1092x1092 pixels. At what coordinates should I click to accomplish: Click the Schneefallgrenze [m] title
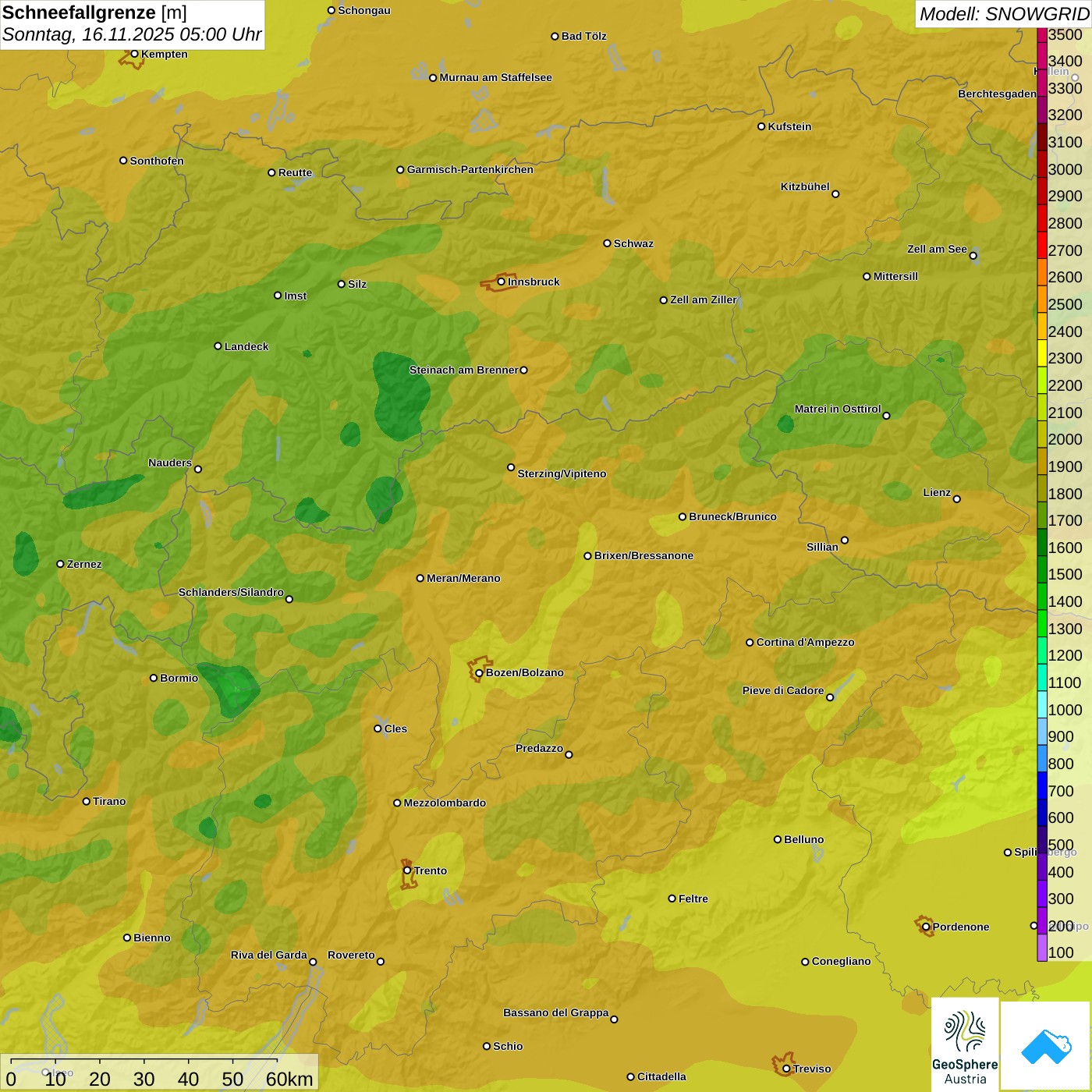95,12
